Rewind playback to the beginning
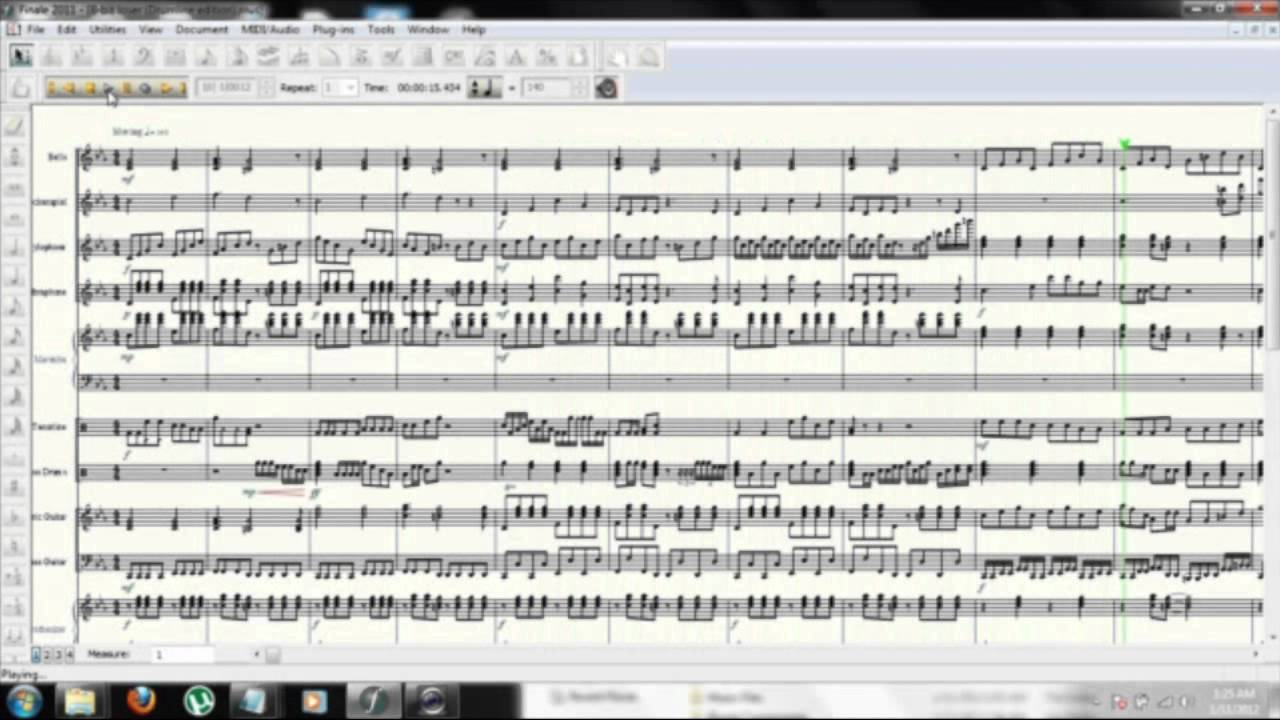The image size is (1280, 720). (x=52, y=88)
